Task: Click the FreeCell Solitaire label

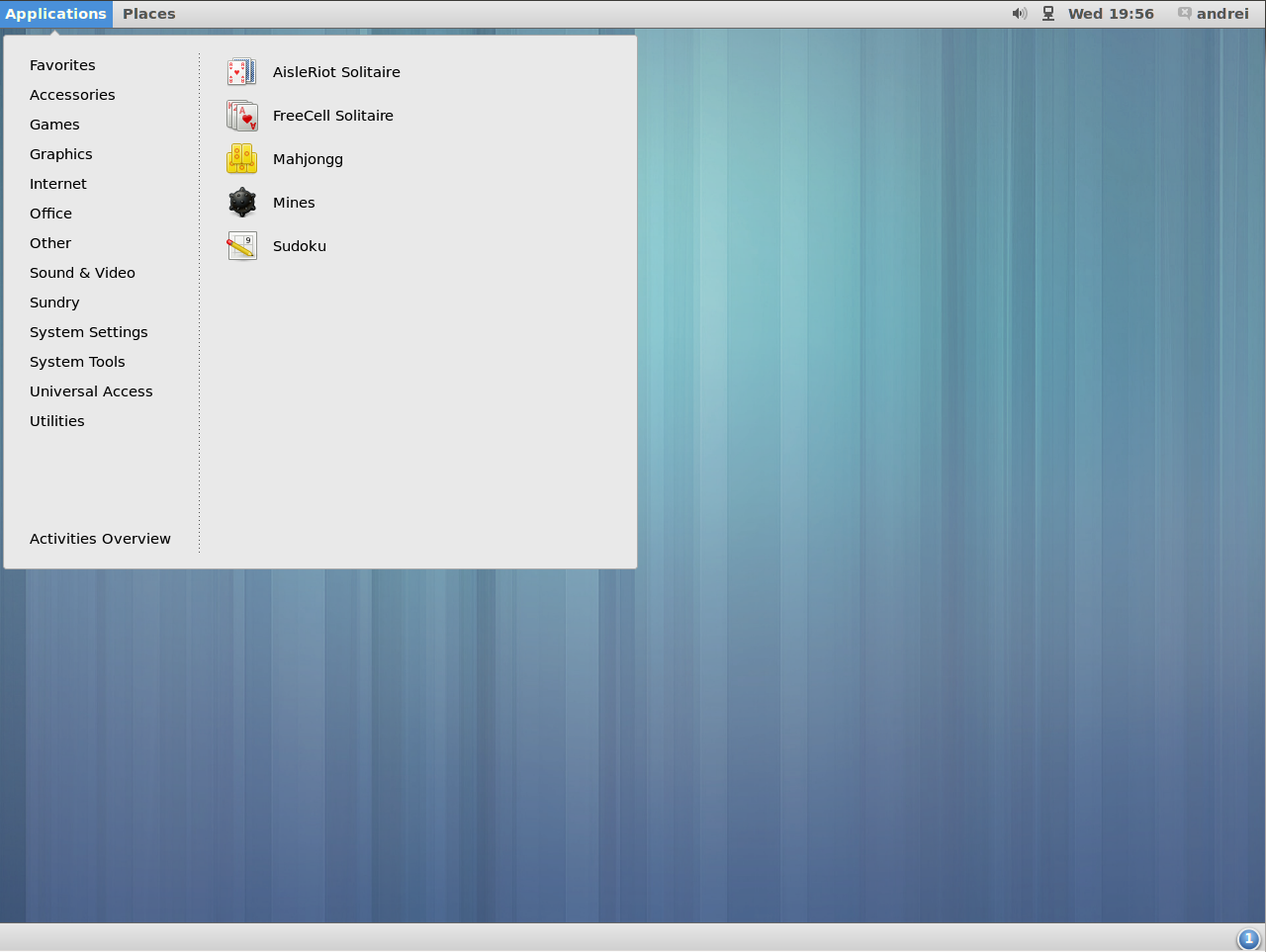Action: tap(333, 116)
